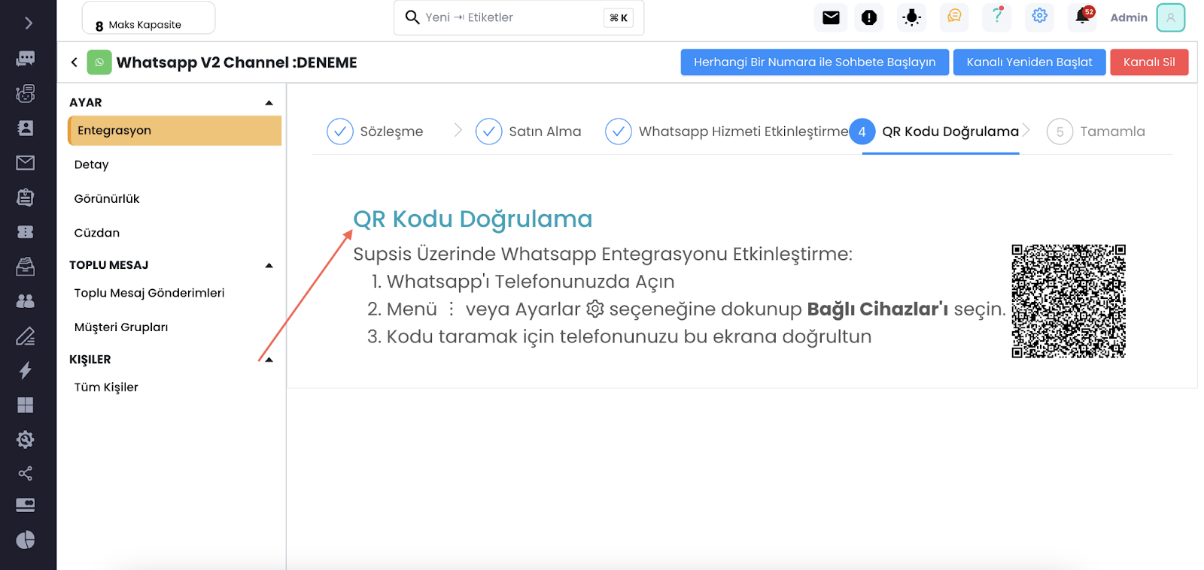Click the search box 'Yeni Etiketler'

click(519, 18)
